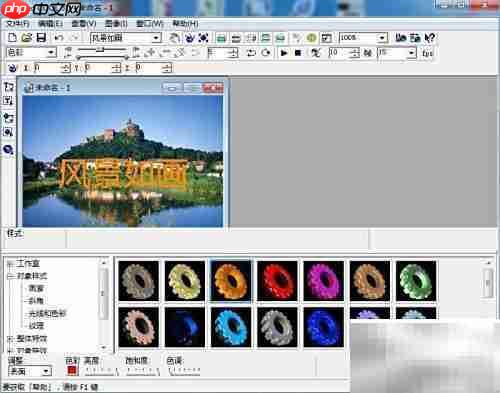Click the blue globe icon in left toolbar
This screenshot has height=393, width=500.
[8, 150]
